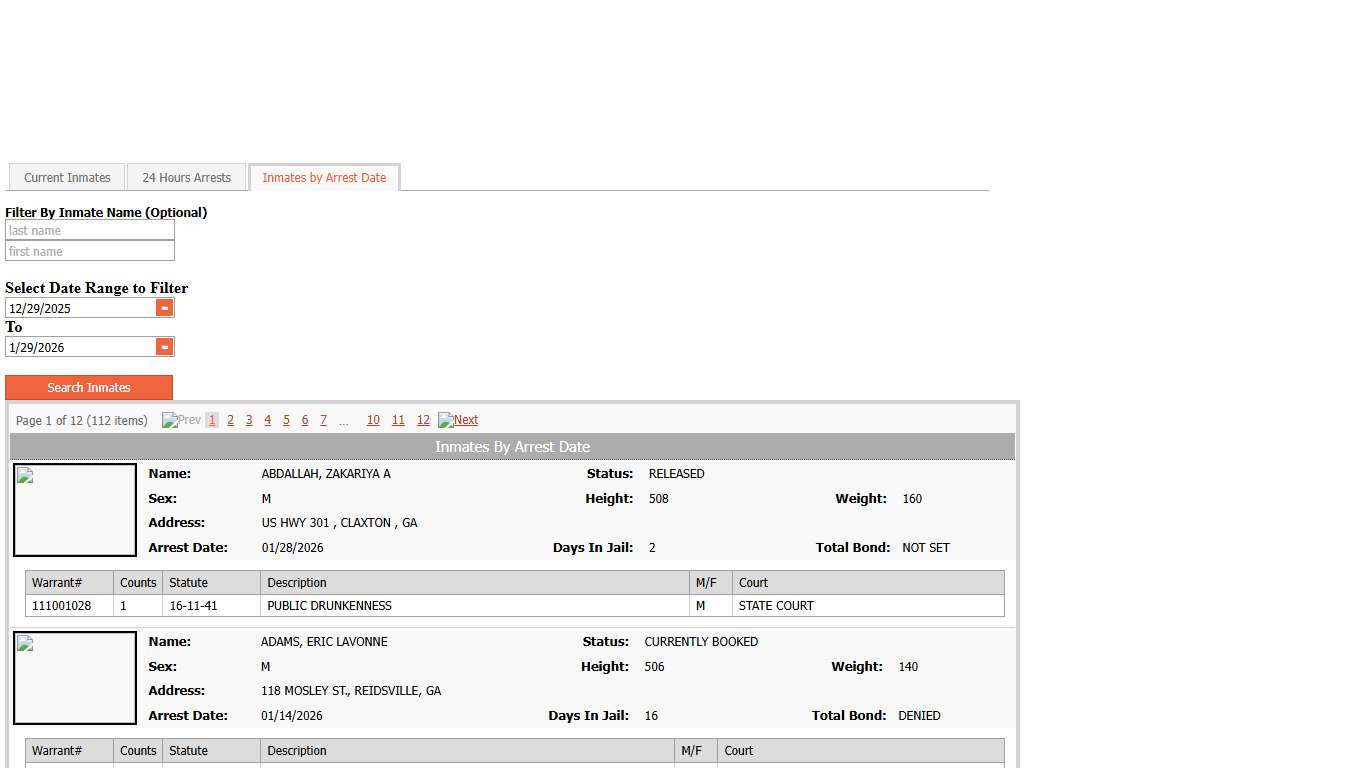Select Inmates by Arrest Date tab
The height and width of the screenshot is (768, 1366).
[x=324, y=178]
